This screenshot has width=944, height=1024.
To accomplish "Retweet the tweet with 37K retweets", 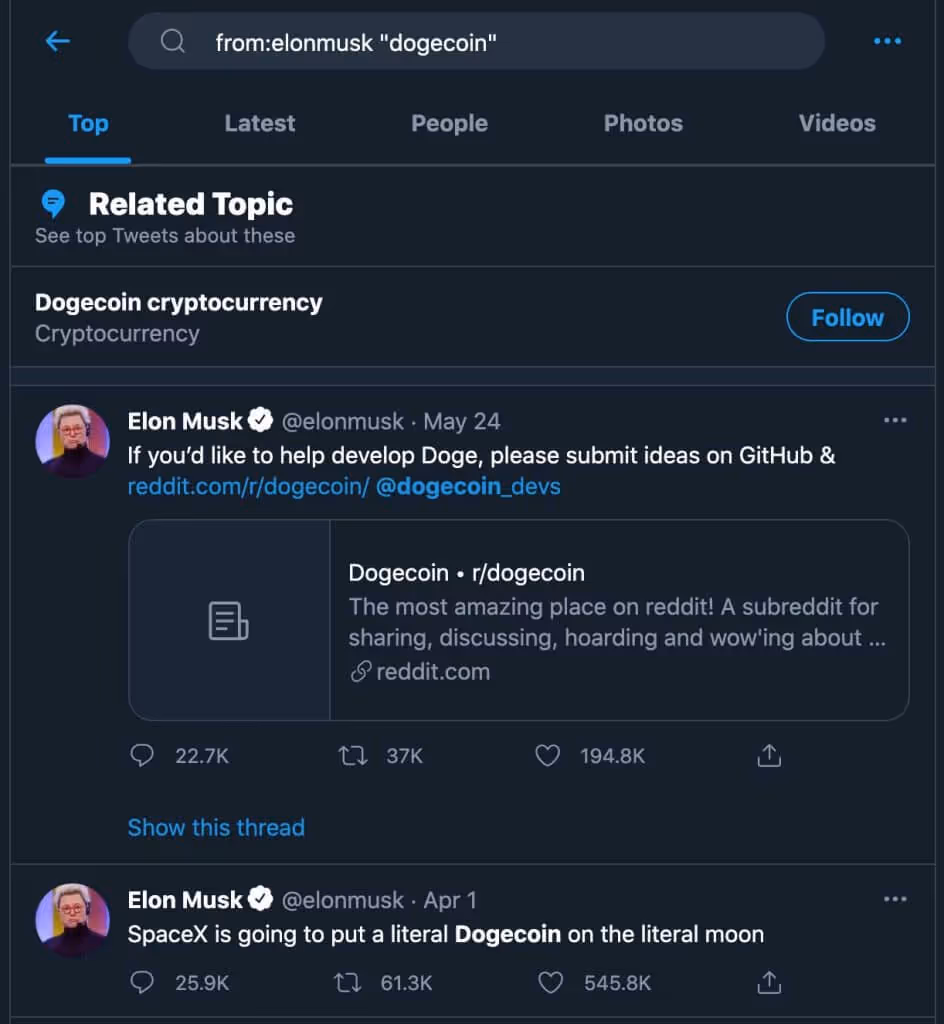I will point(353,756).
